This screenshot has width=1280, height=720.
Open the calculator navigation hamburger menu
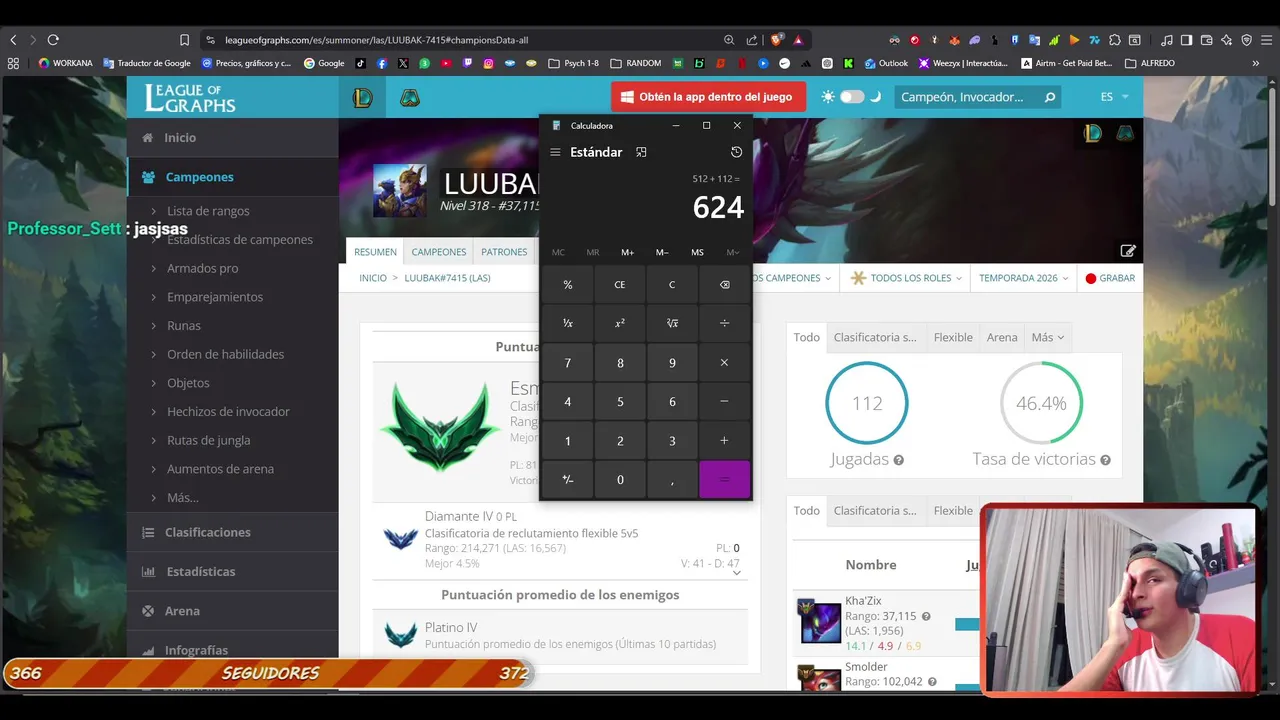click(555, 152)
